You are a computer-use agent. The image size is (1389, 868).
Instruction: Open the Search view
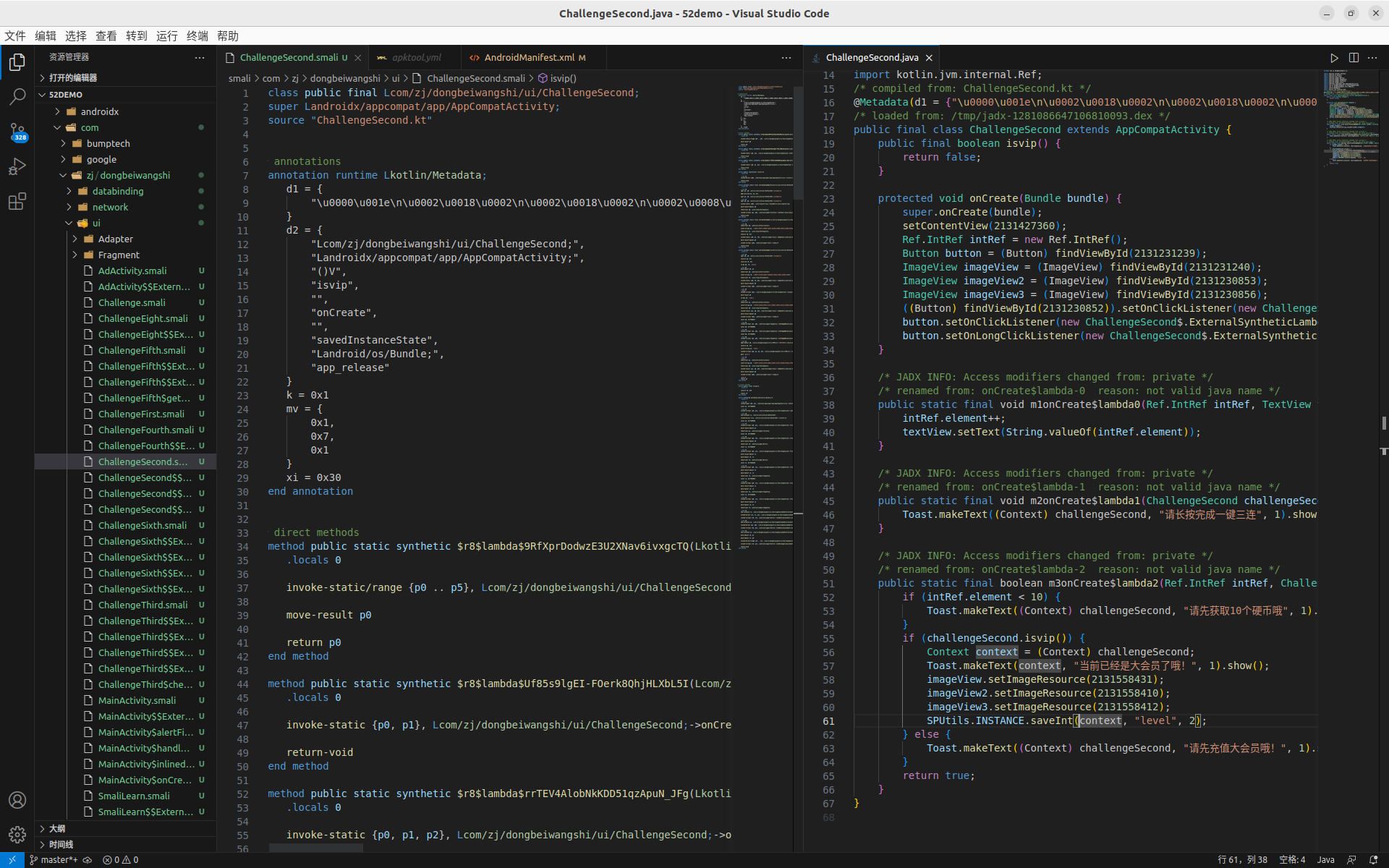17,97
